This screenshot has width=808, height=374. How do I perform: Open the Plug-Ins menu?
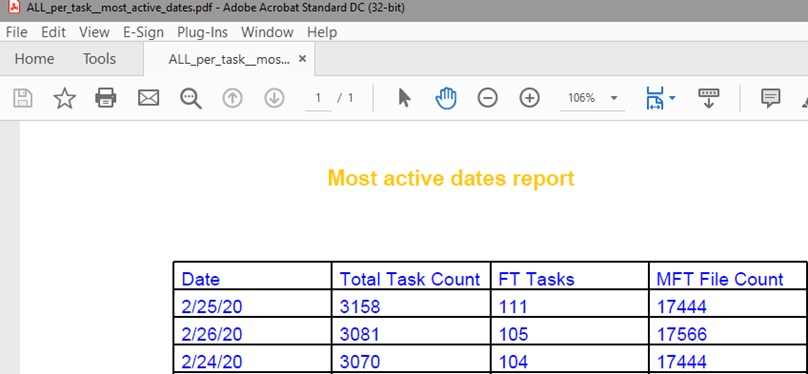[x=203, y=32]
